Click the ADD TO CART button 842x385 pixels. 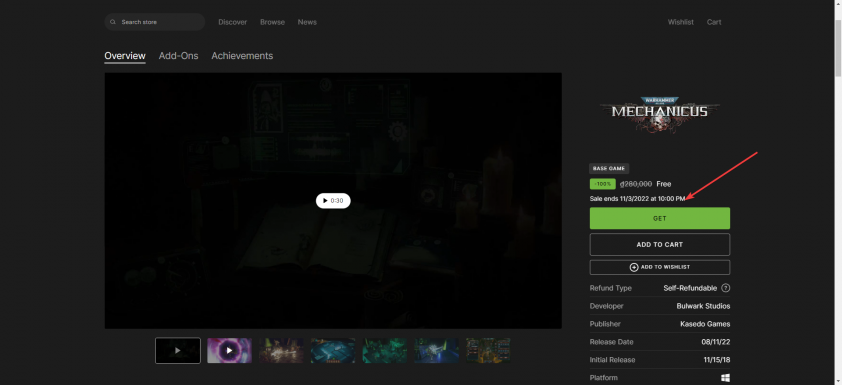[x=659, y=244]
